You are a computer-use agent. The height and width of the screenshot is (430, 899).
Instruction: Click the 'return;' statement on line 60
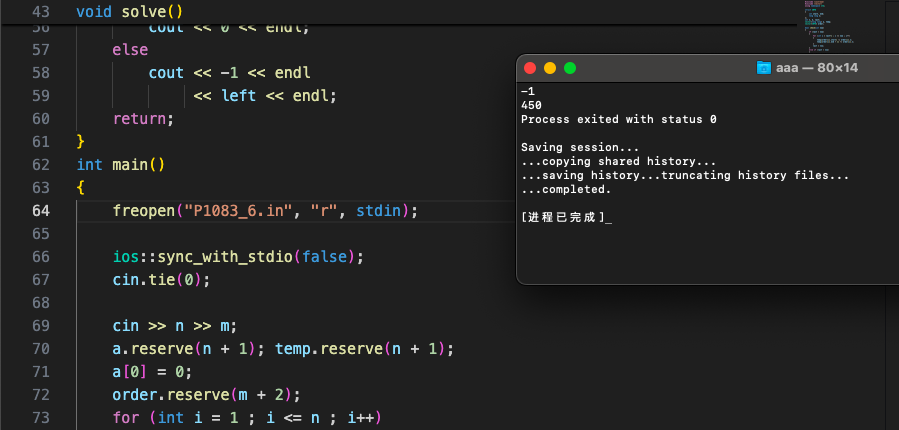click(143, 118)
